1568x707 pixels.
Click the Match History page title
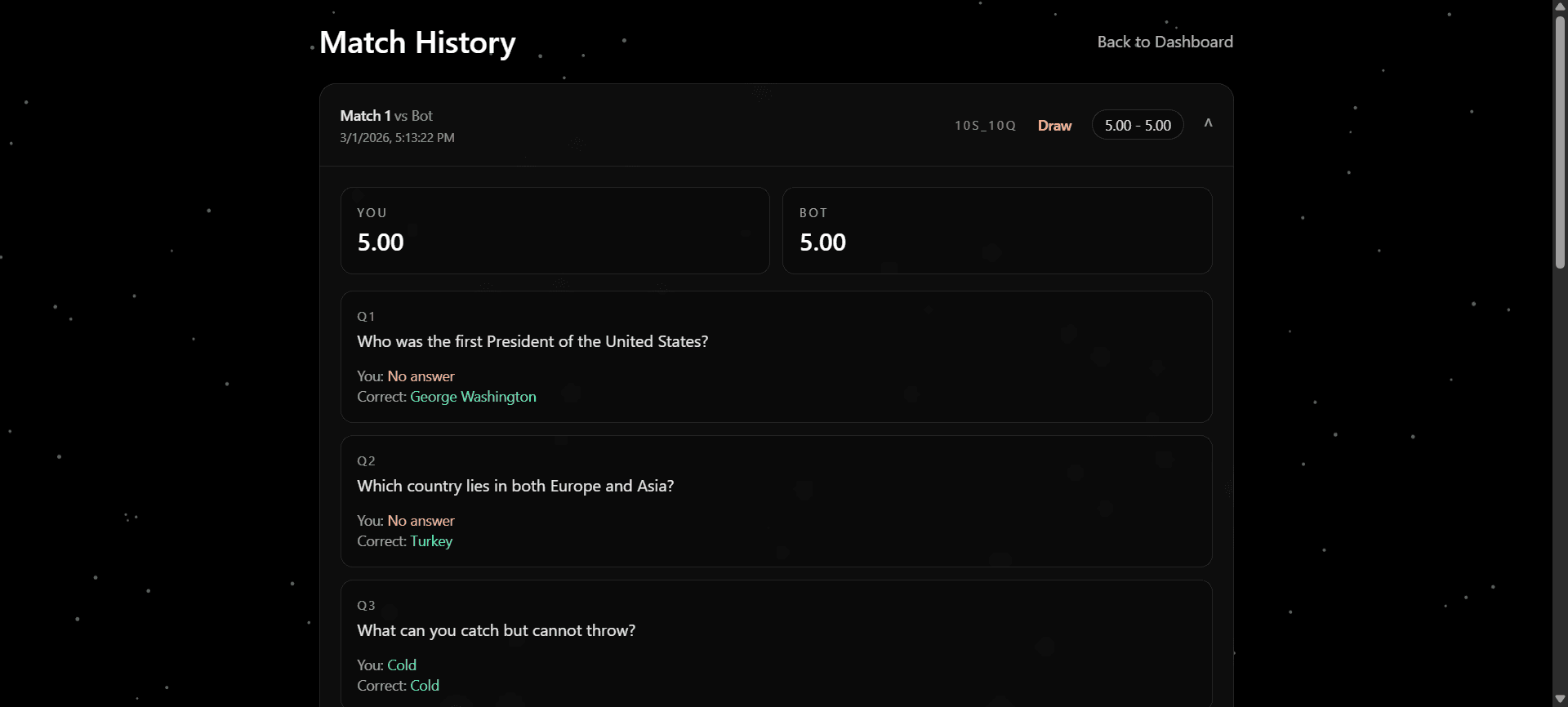pyautogui.click(x=417, y=42)
